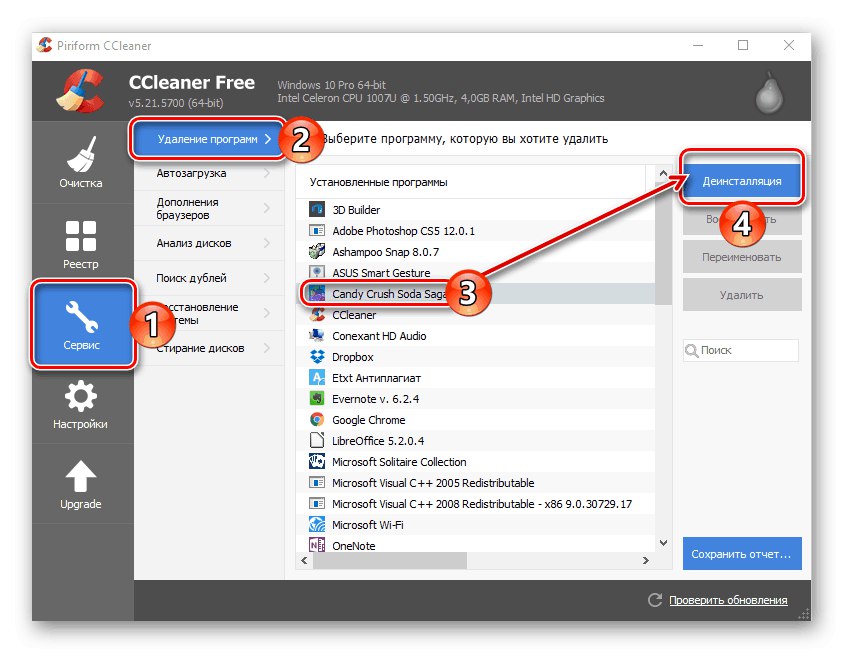Click the LibreOffice document icon

316,440
